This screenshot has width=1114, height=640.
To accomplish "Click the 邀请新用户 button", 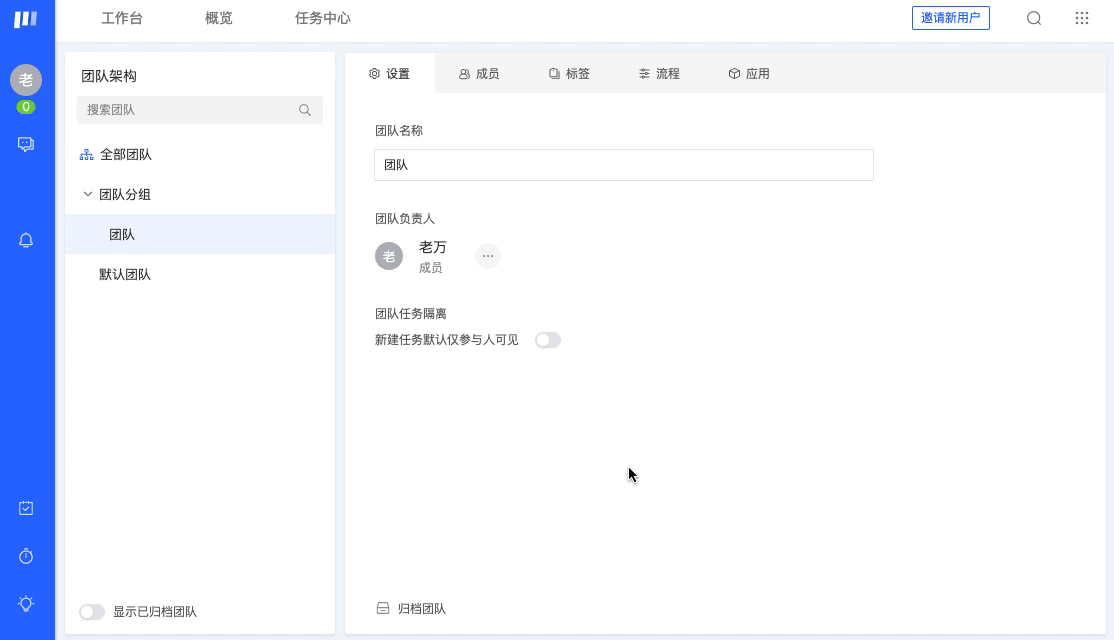I will click(951, 18).
